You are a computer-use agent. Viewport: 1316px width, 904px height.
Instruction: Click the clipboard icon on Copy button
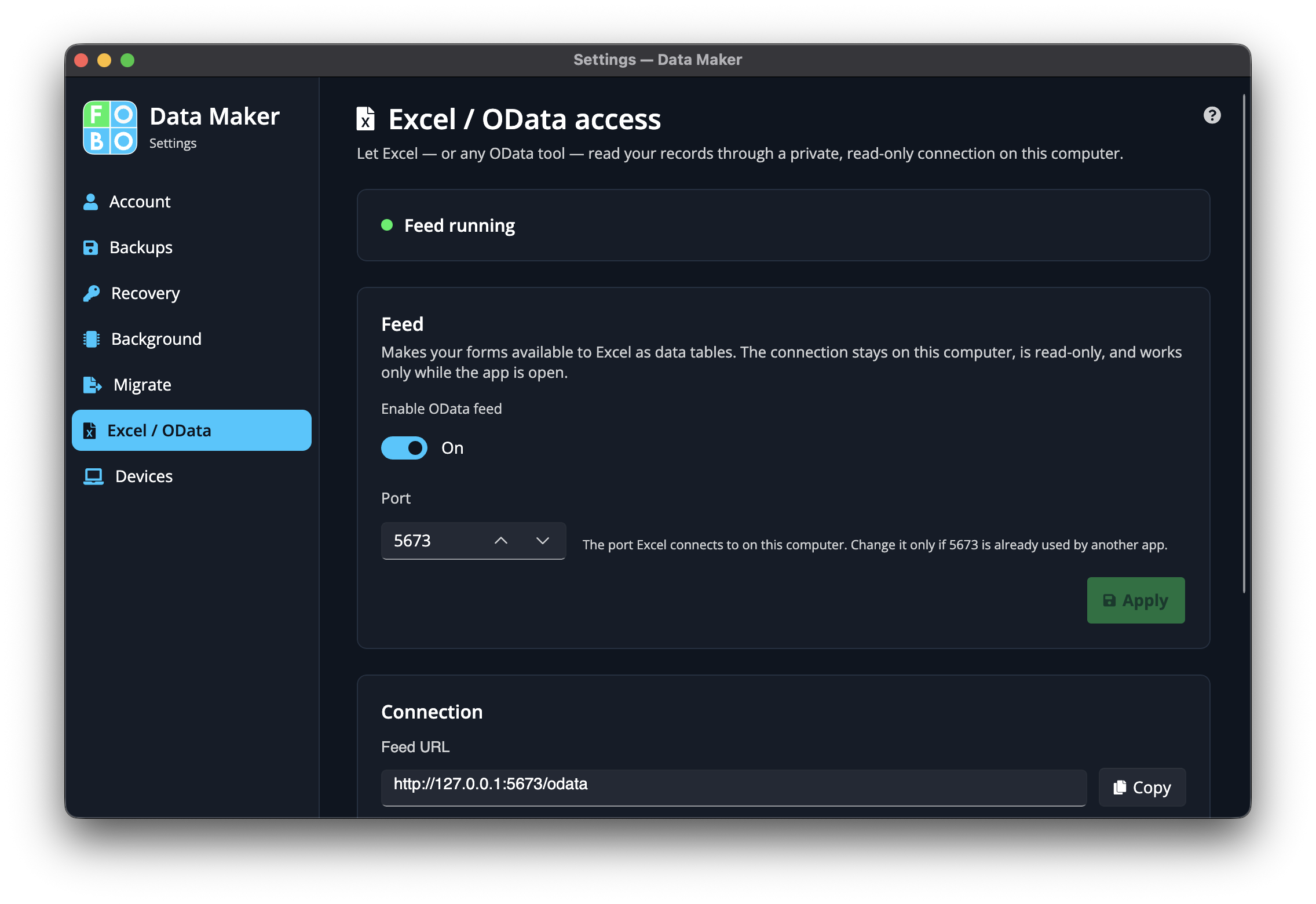coord(1120,787)
